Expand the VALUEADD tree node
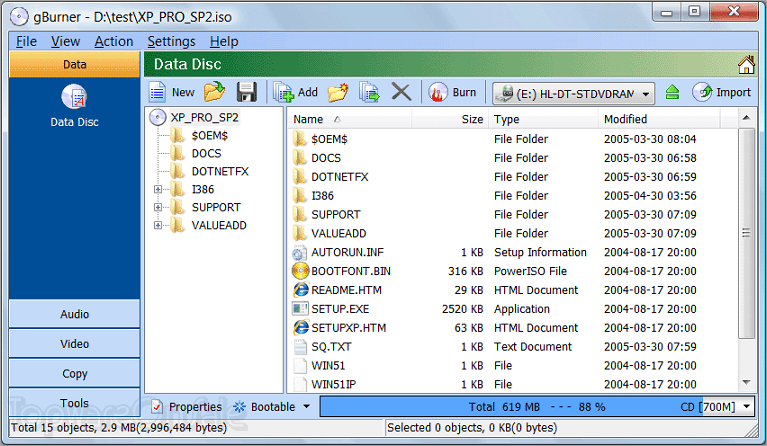 (x=158, y=225)
